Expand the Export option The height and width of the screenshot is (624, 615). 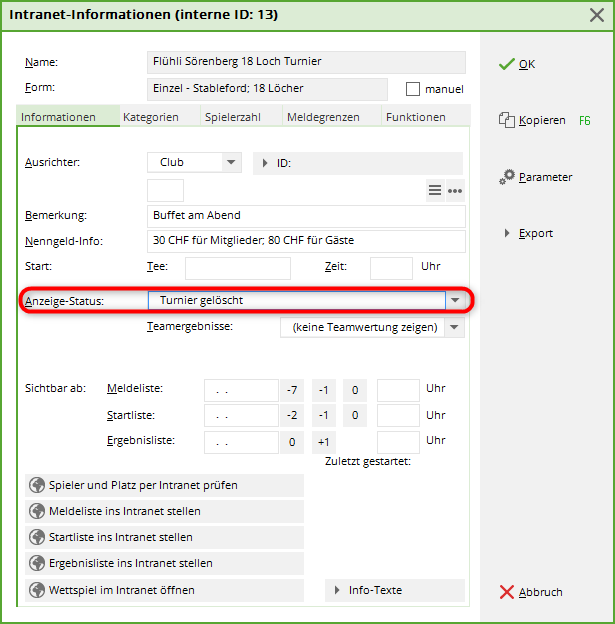[507, 233]
